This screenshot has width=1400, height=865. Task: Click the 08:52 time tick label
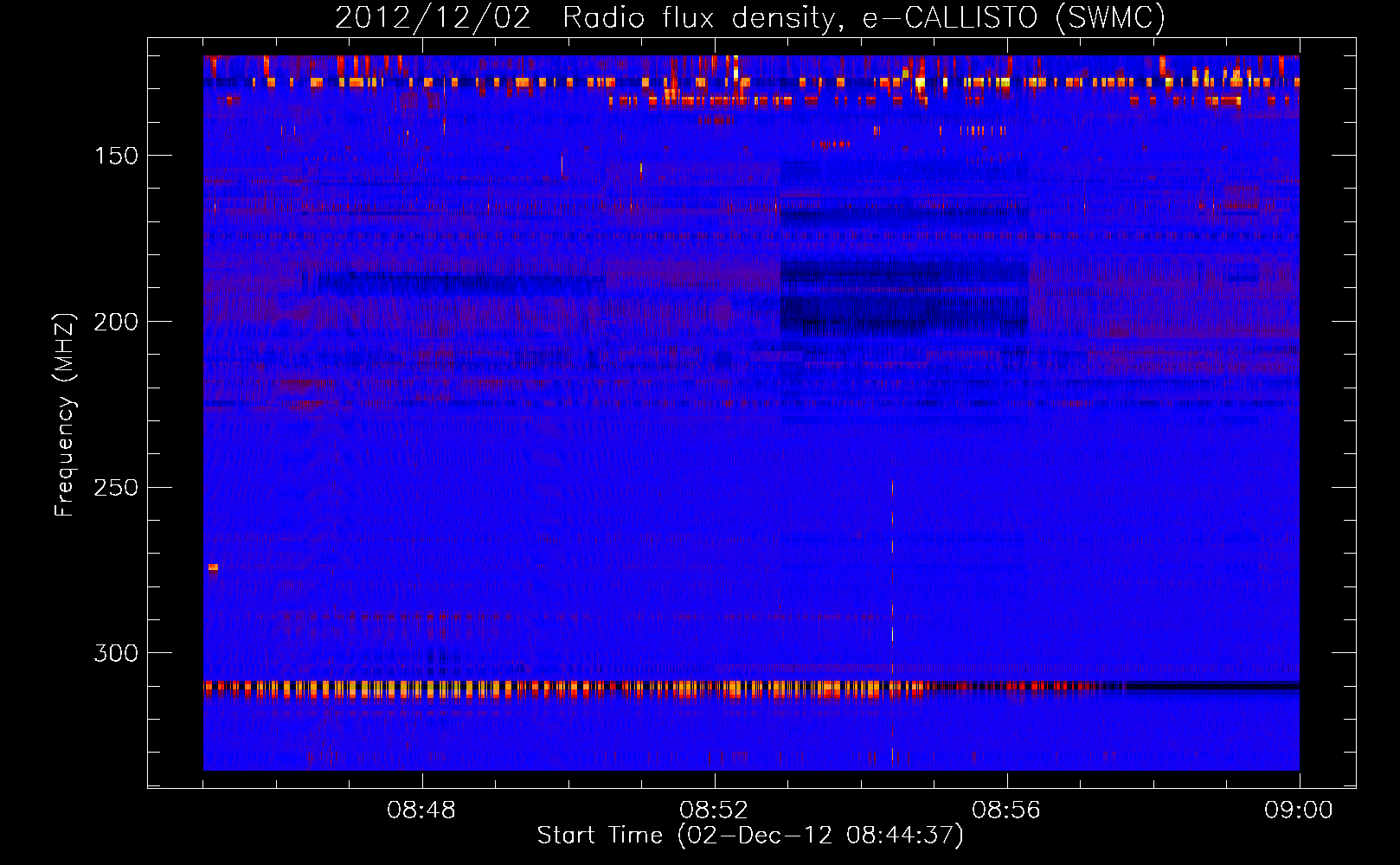714,811
